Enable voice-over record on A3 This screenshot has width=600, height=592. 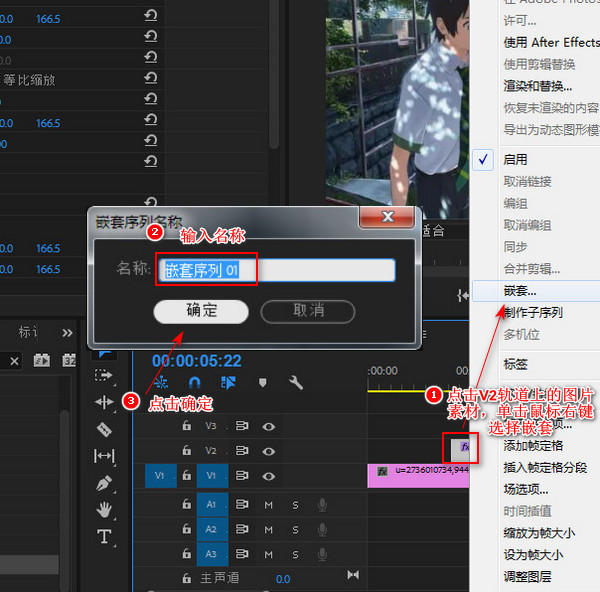point(323,554)
